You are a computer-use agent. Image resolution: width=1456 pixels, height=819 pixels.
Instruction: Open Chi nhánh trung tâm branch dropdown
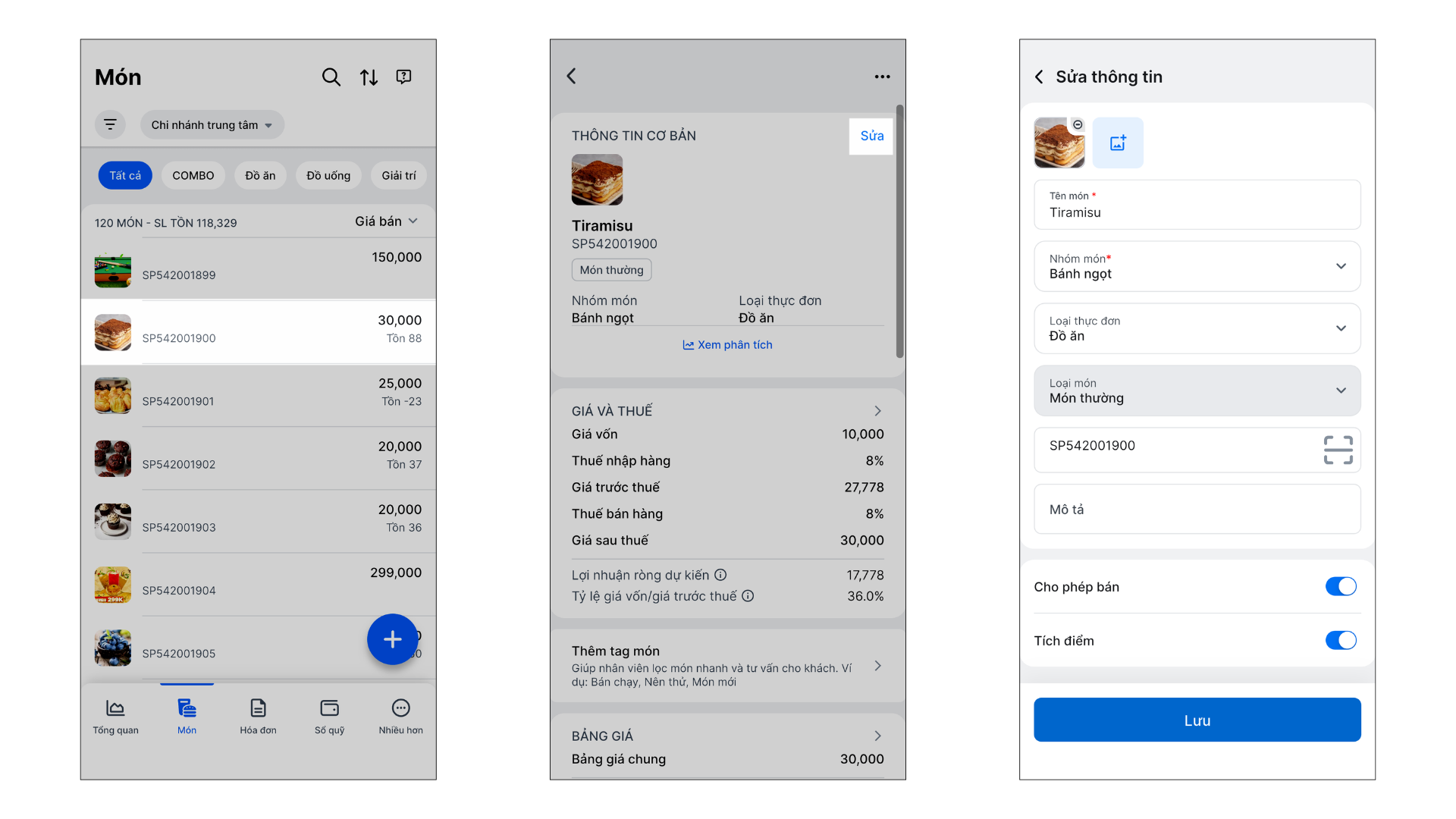click(212, 125)
